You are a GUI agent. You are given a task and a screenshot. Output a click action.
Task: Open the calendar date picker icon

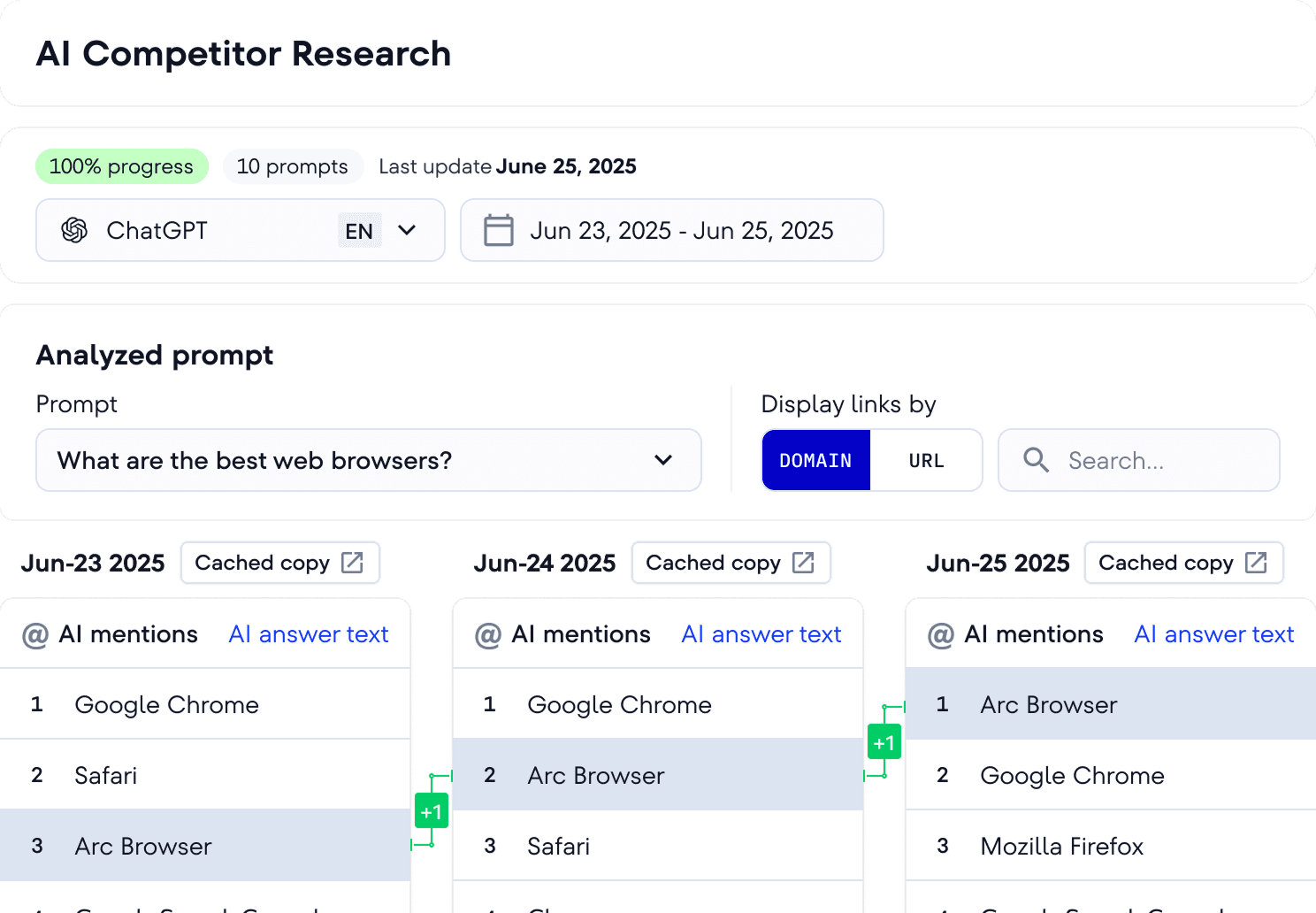(499, 230)
